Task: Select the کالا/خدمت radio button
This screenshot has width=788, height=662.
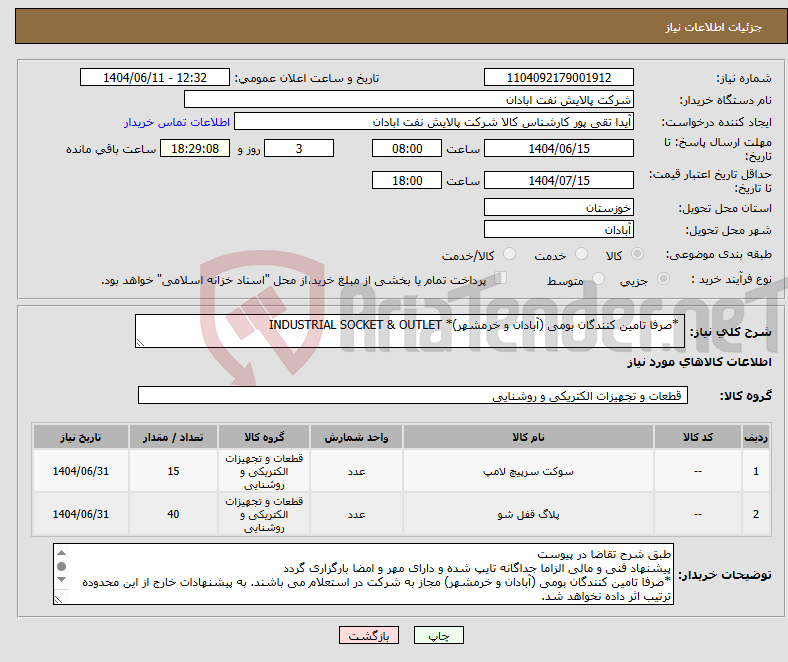Action: click(x=510, y=254)
